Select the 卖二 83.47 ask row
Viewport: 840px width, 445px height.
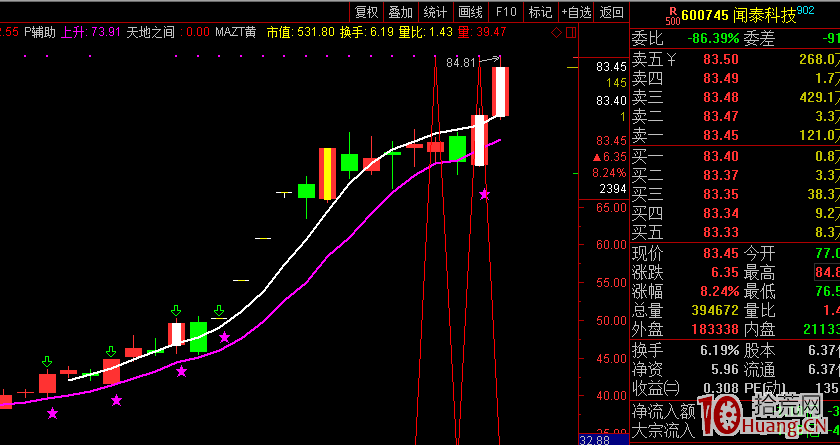(x=736, y=116)
